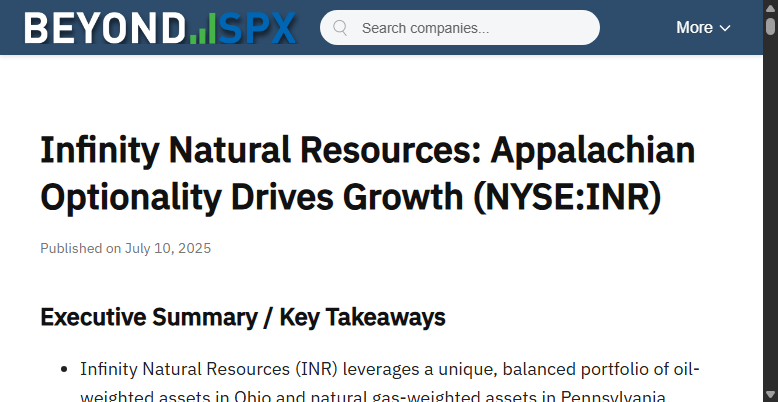Open the BeyondSPX logo homepage link
Image resolution: width=778 pixels, height=402 pixels.
click(x=160, y=28)
